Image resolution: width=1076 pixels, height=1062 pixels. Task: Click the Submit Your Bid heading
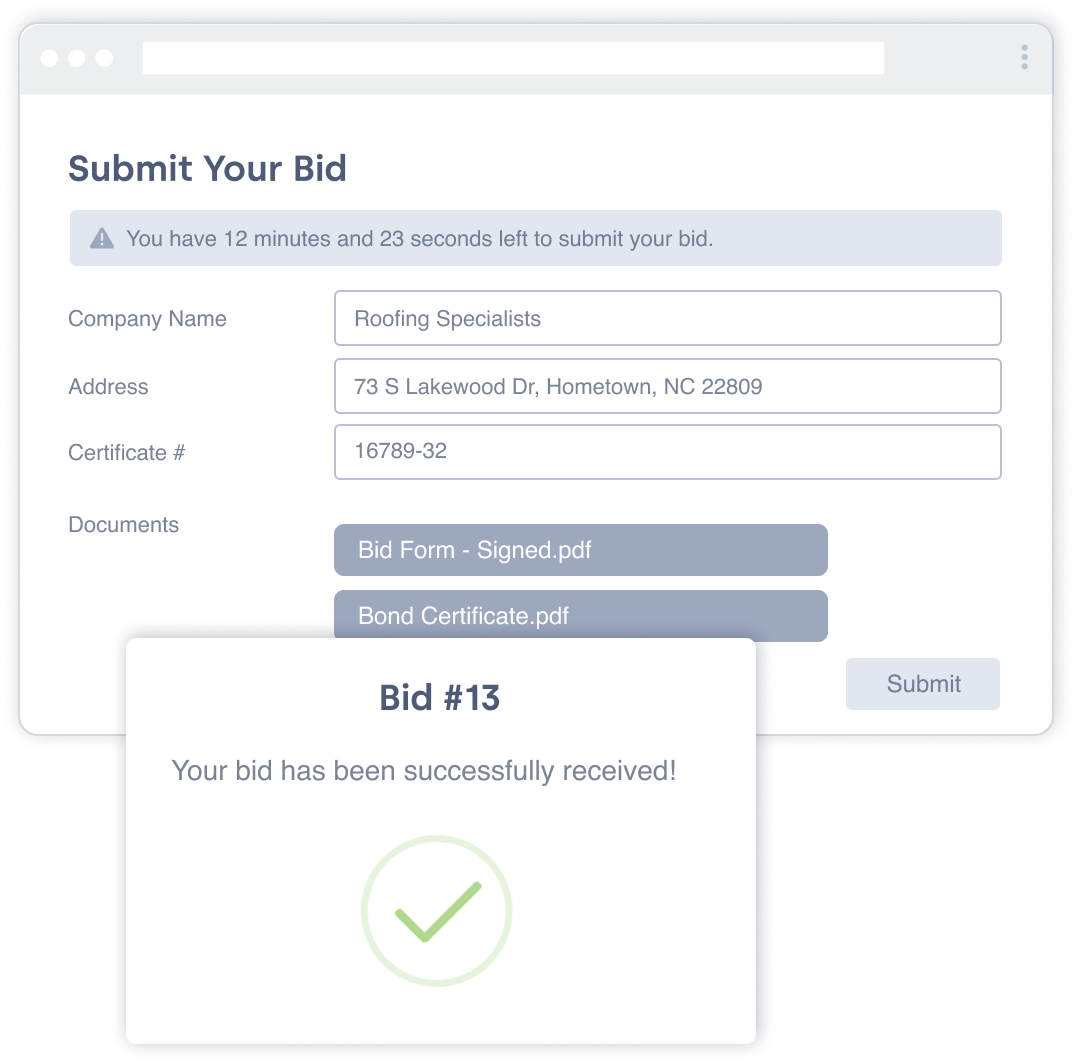point(207,168)
